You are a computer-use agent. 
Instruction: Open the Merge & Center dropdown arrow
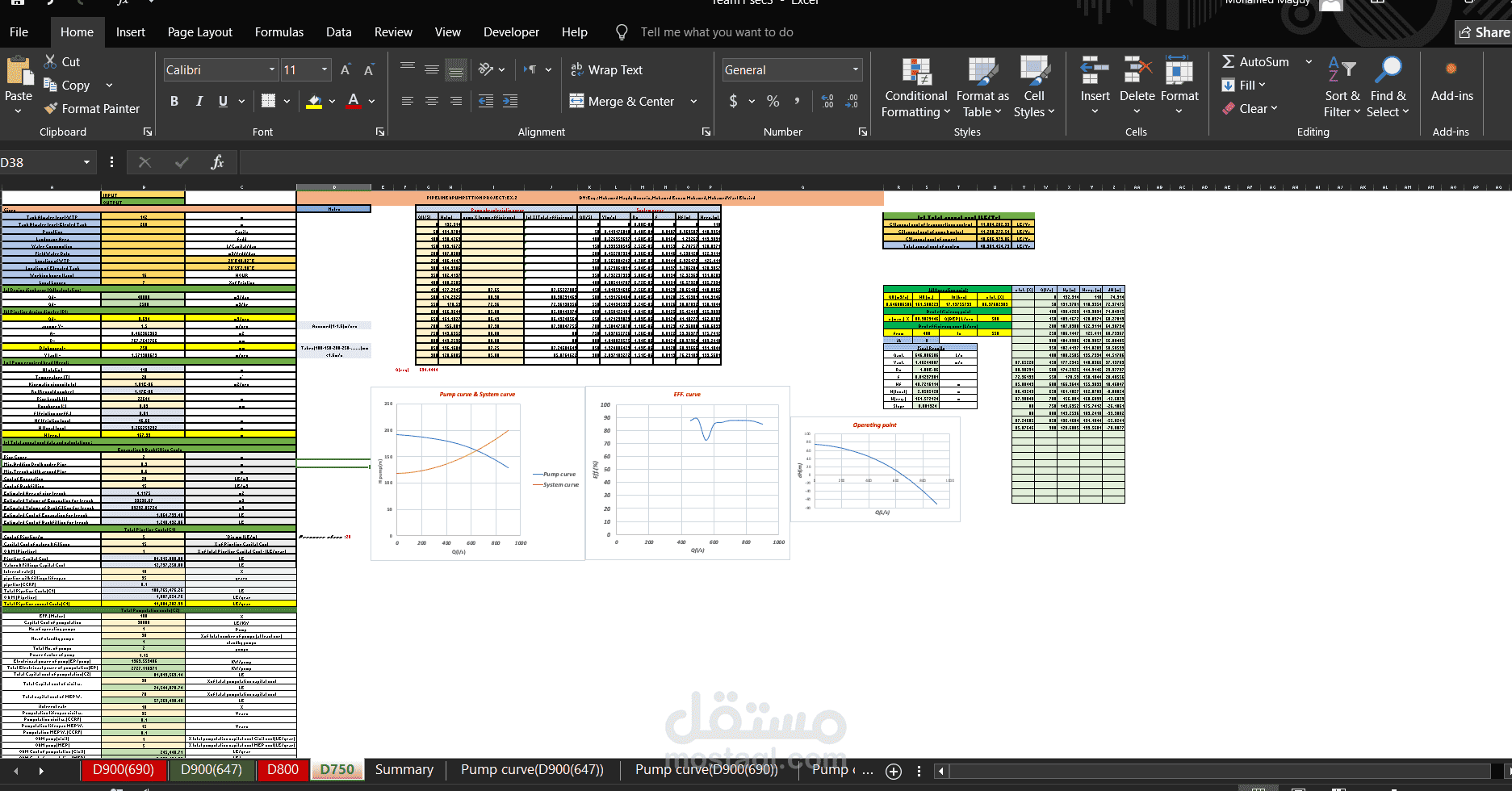pyautogui.click(x=693, y=101)
